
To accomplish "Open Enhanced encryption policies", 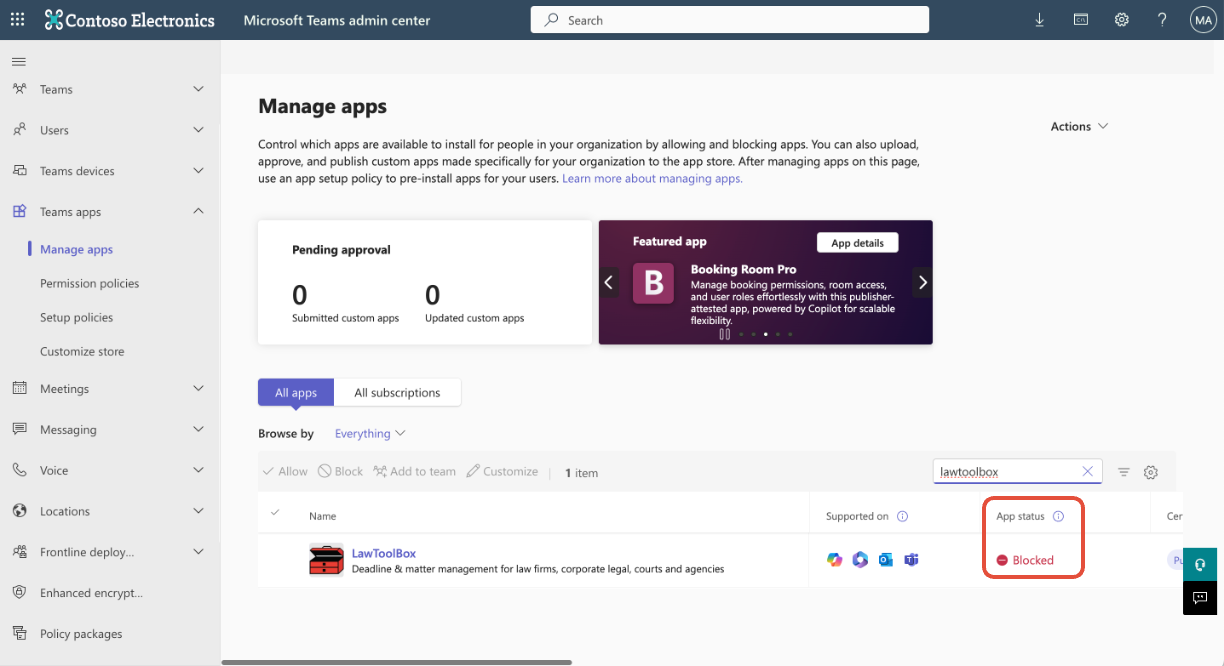I will click(x=91, y=593).
